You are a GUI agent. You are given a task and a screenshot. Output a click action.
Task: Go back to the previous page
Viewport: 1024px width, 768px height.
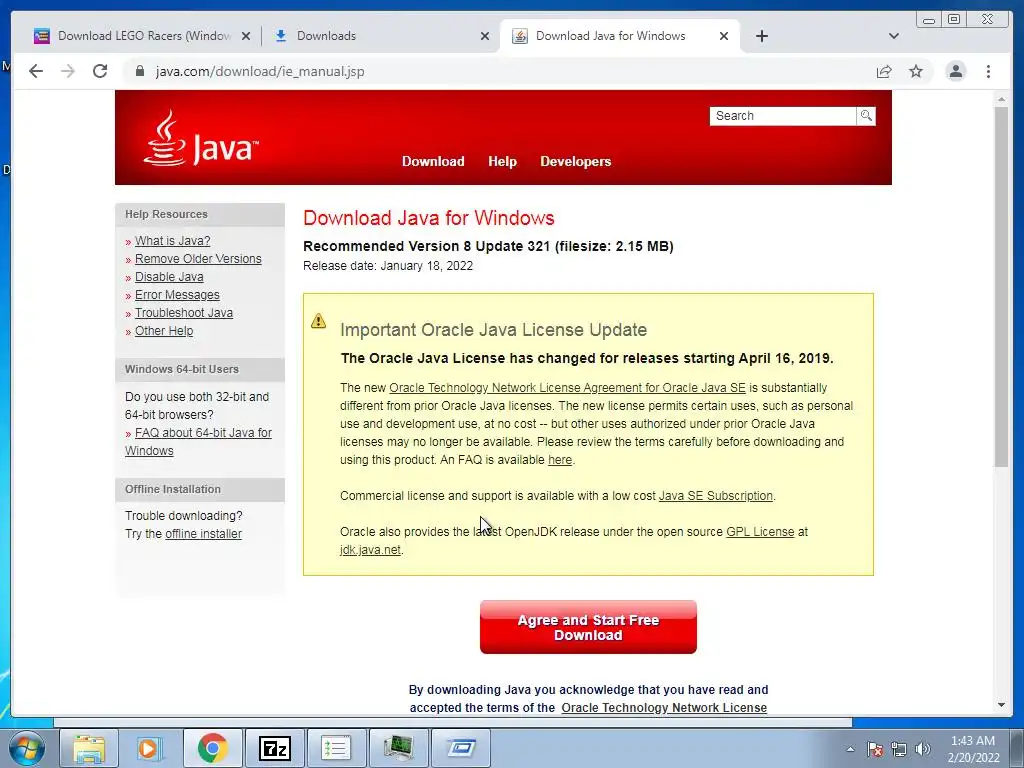[x=36, y=71]
